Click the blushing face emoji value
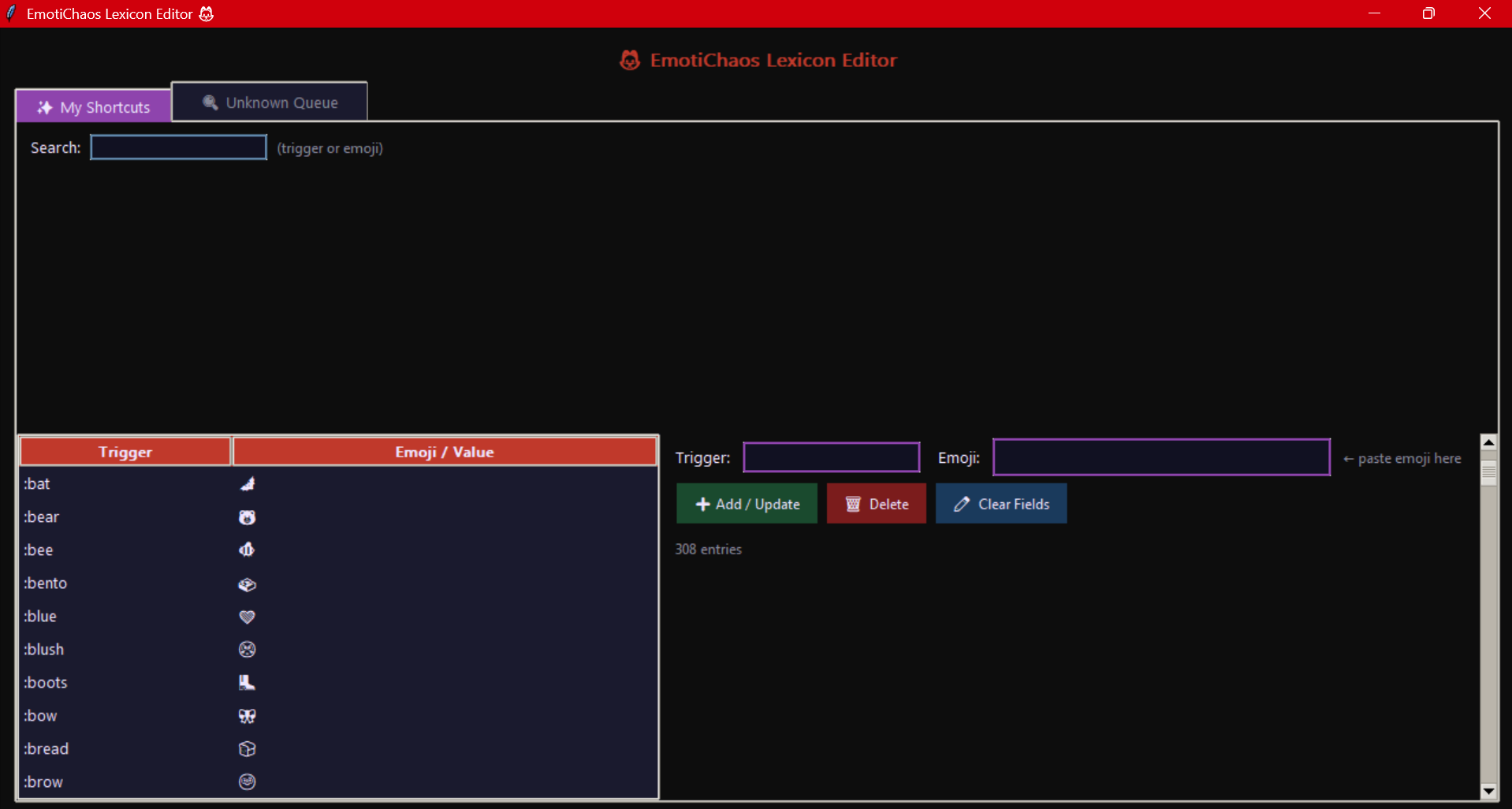 pyautogui.click(x=248, y=650)
